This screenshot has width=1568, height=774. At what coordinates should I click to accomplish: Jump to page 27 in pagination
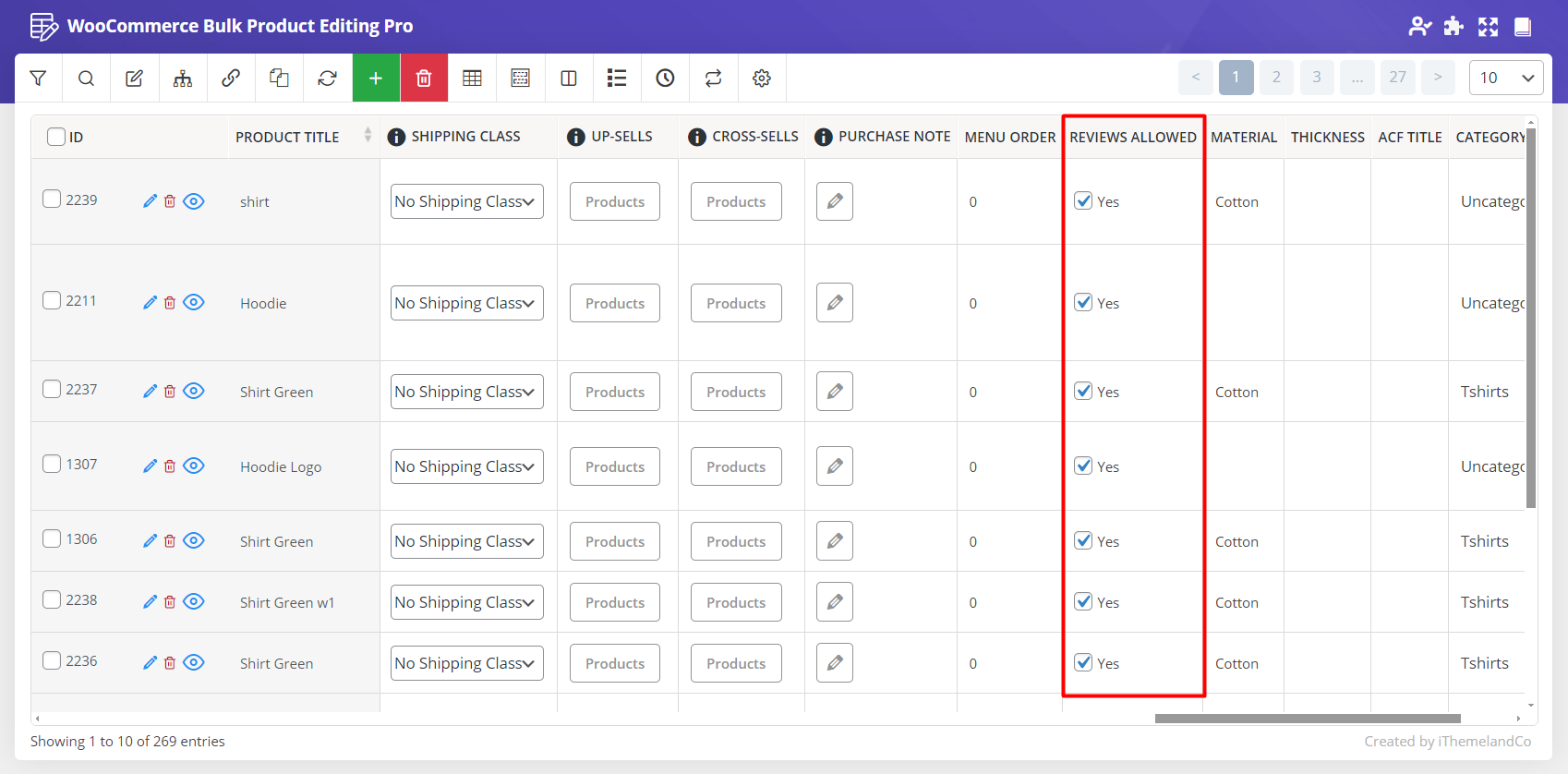coord(1397,78)
